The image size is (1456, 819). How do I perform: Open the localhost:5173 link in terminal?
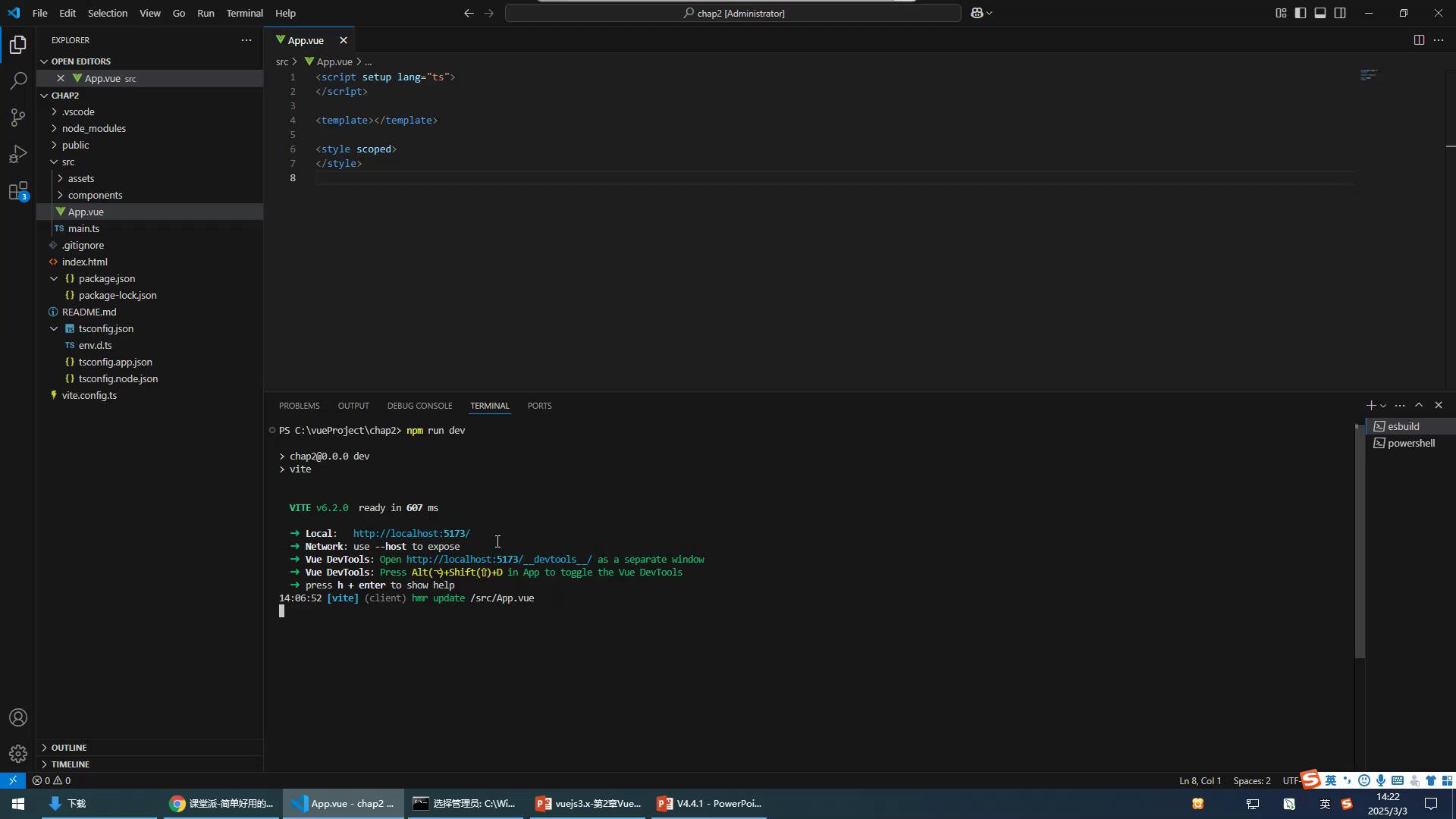[411, 533]
